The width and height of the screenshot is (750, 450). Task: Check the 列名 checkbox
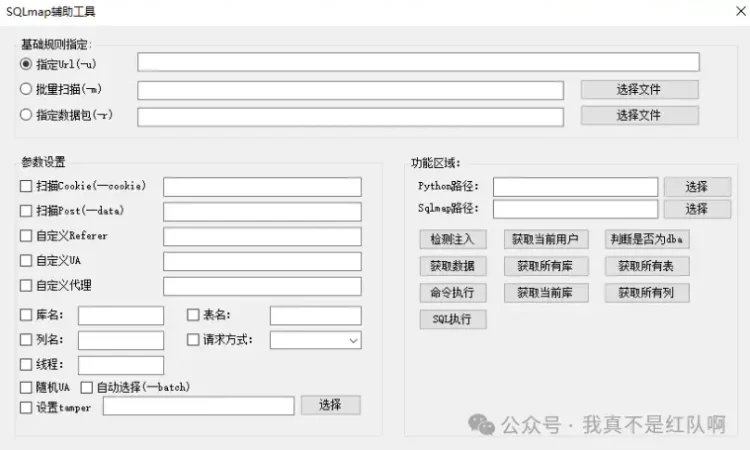click(26, 340)
